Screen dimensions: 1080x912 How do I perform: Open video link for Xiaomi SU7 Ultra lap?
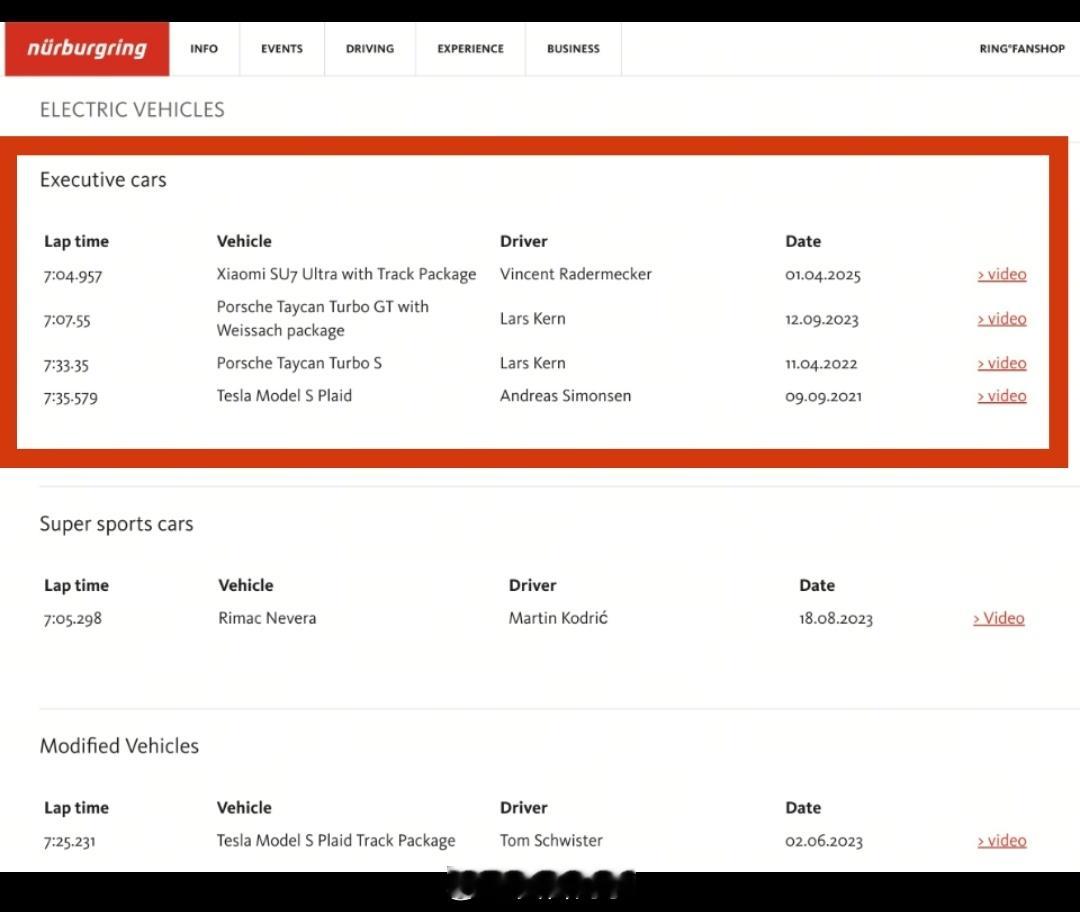click(x=1002, y=274)
